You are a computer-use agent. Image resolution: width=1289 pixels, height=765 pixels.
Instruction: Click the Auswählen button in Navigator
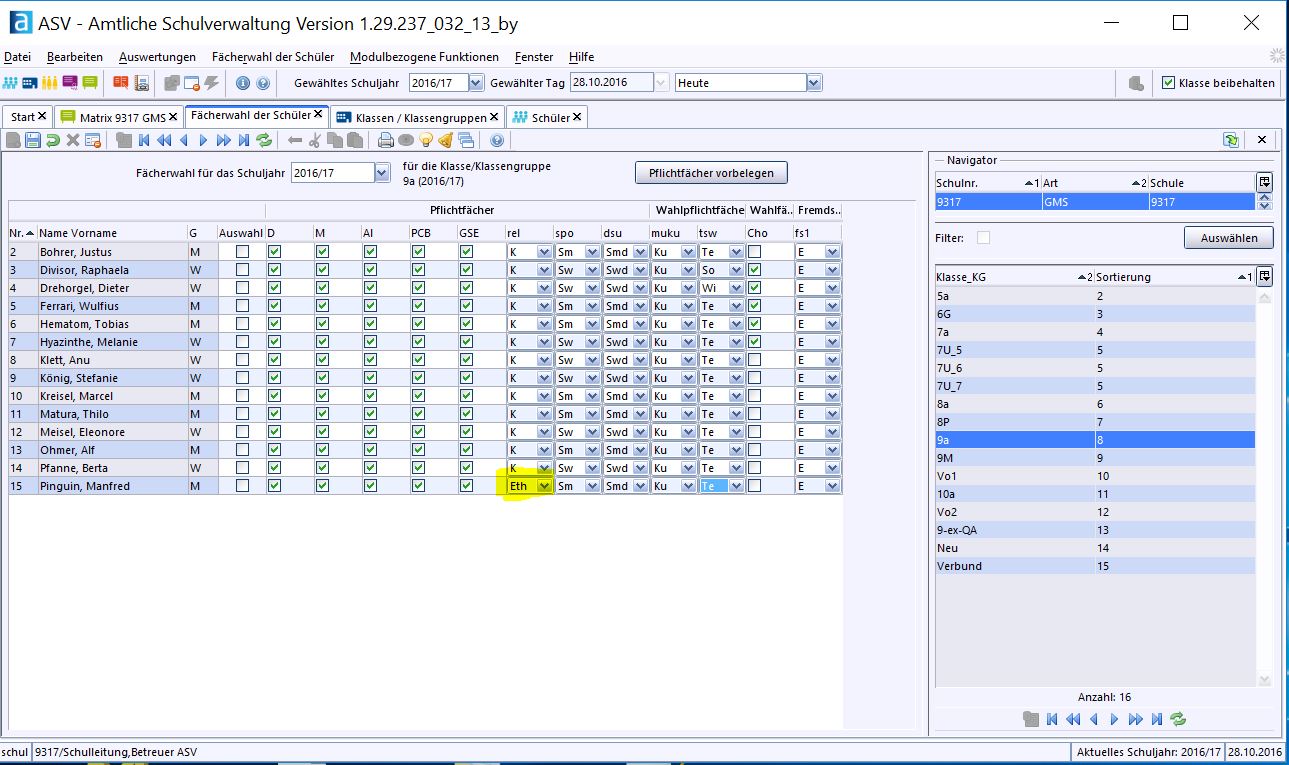tap(1229, 238)
